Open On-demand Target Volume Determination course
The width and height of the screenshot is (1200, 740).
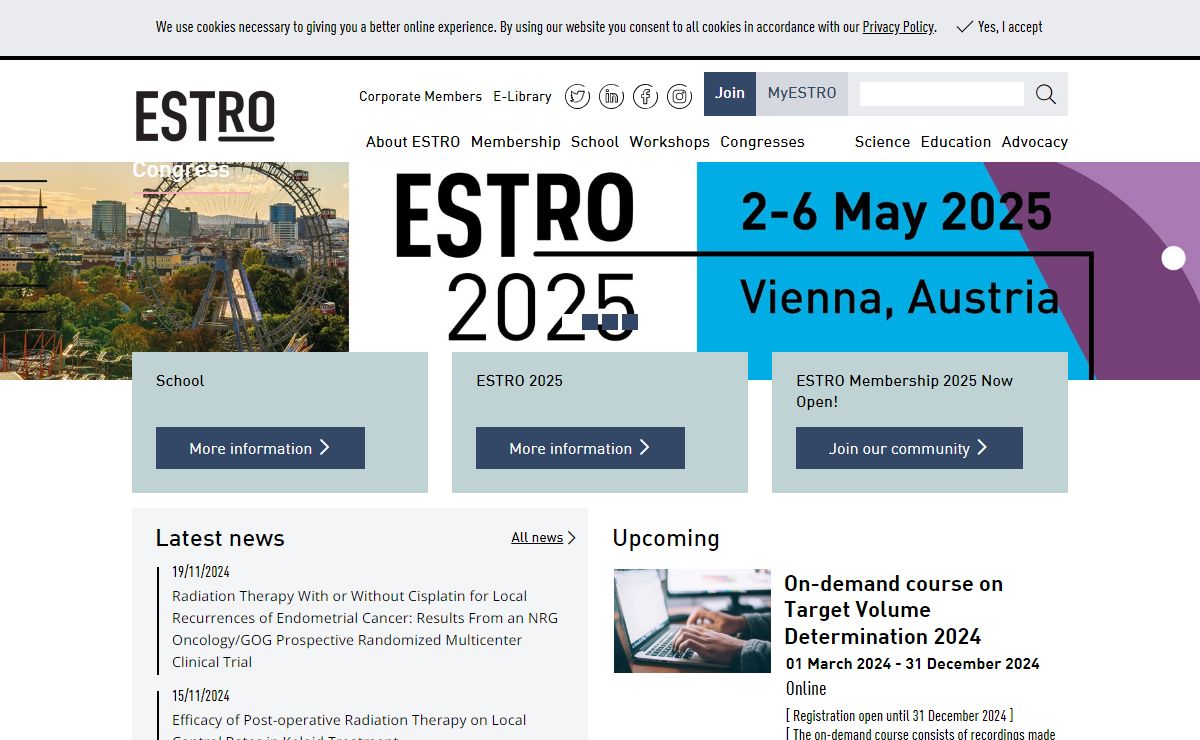pyautogui.click(x=893, y=610)
